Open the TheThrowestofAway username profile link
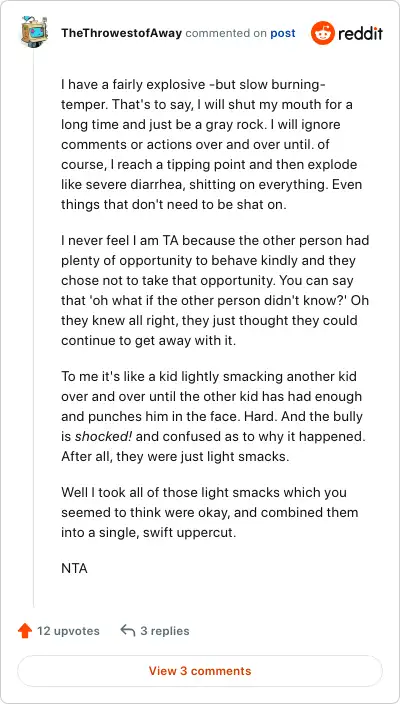This screenshot has height=704, width=400. pyautogui.click(x=121, y=33)
